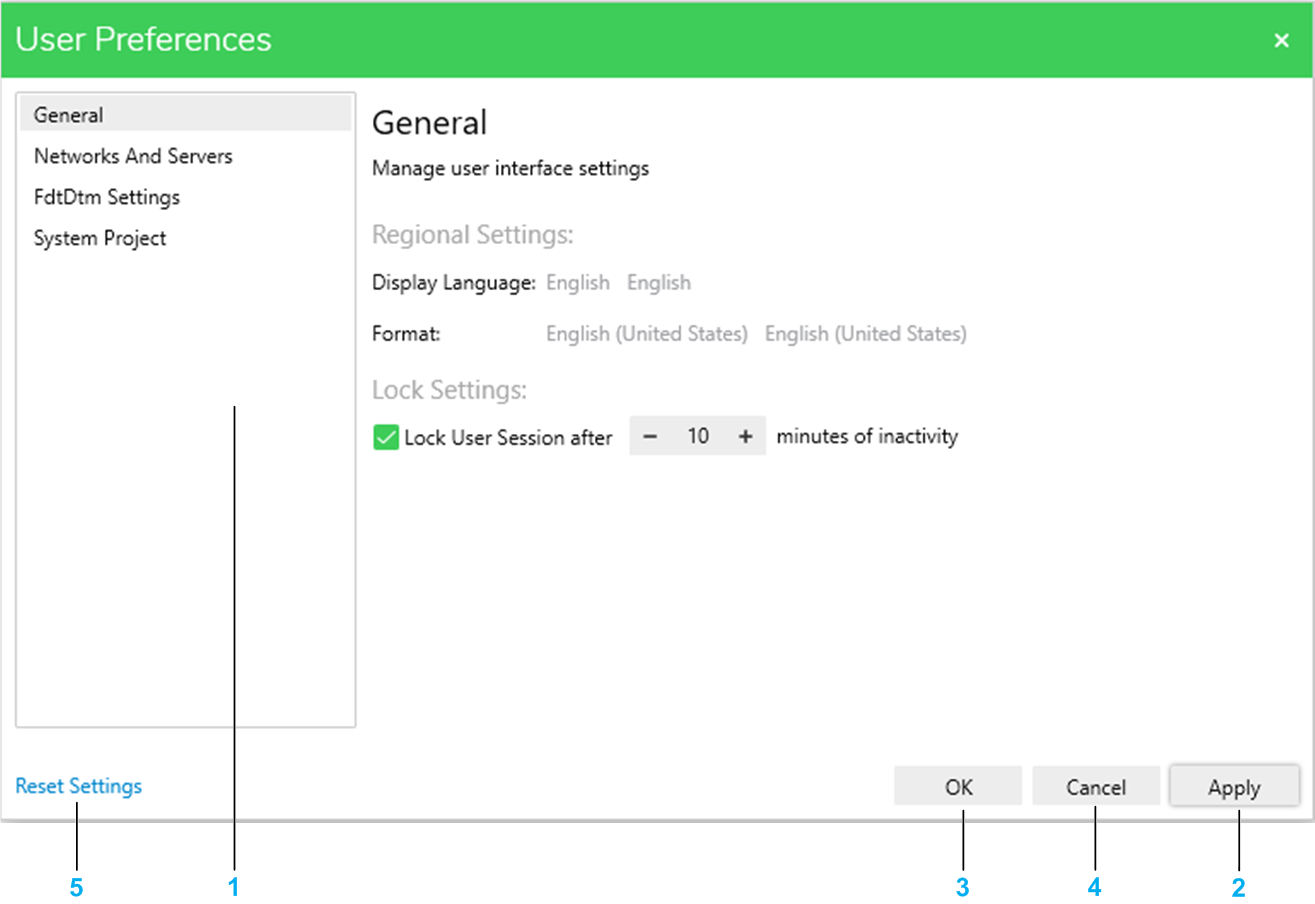Decrease inactivity minutes with minus button

pyautogui.click(x=650, y=436)
